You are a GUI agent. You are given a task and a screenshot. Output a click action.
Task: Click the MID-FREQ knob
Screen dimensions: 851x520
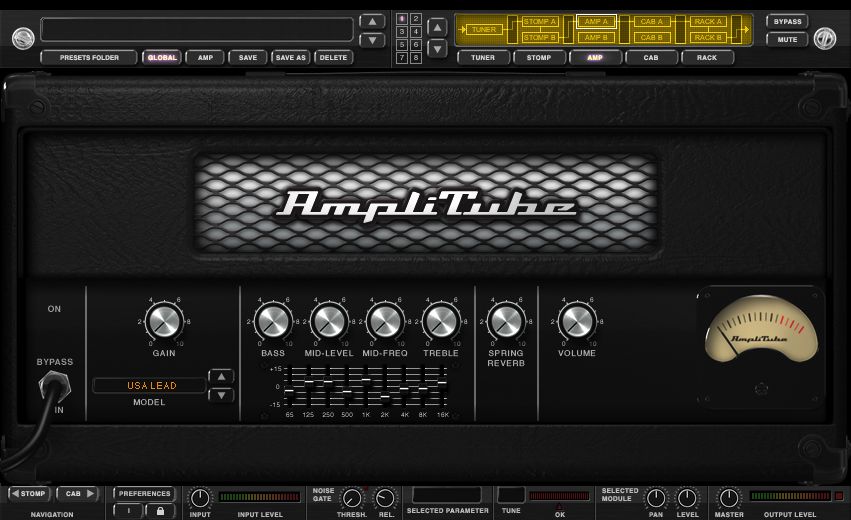tap(385, 321)
